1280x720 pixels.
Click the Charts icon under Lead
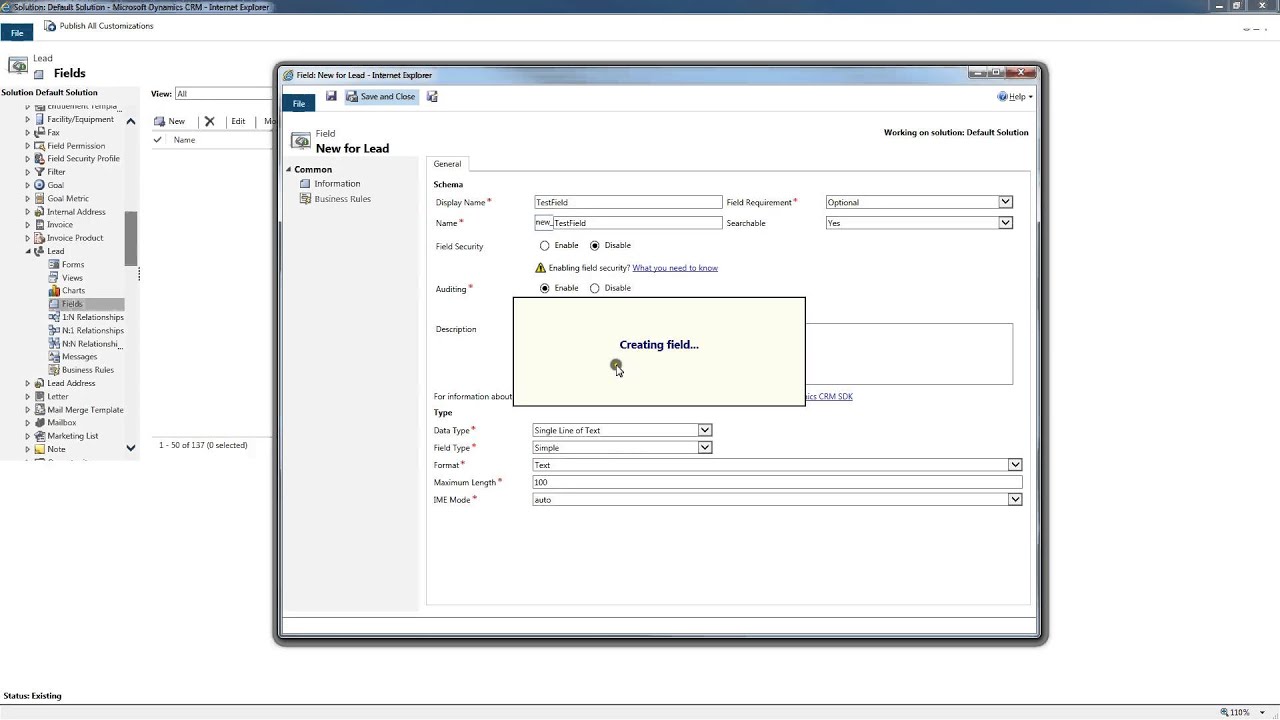(54, 291)
